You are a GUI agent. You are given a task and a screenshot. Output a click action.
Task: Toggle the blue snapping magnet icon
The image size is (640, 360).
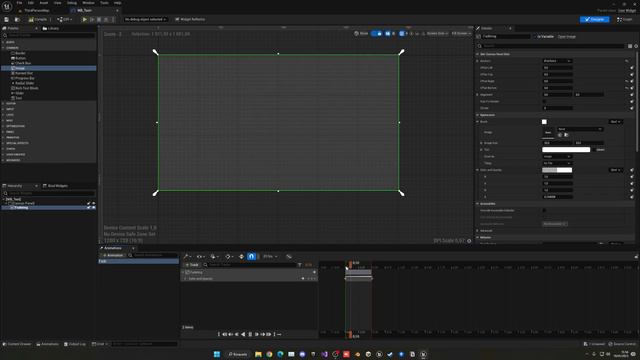click(x=251, y=256)
